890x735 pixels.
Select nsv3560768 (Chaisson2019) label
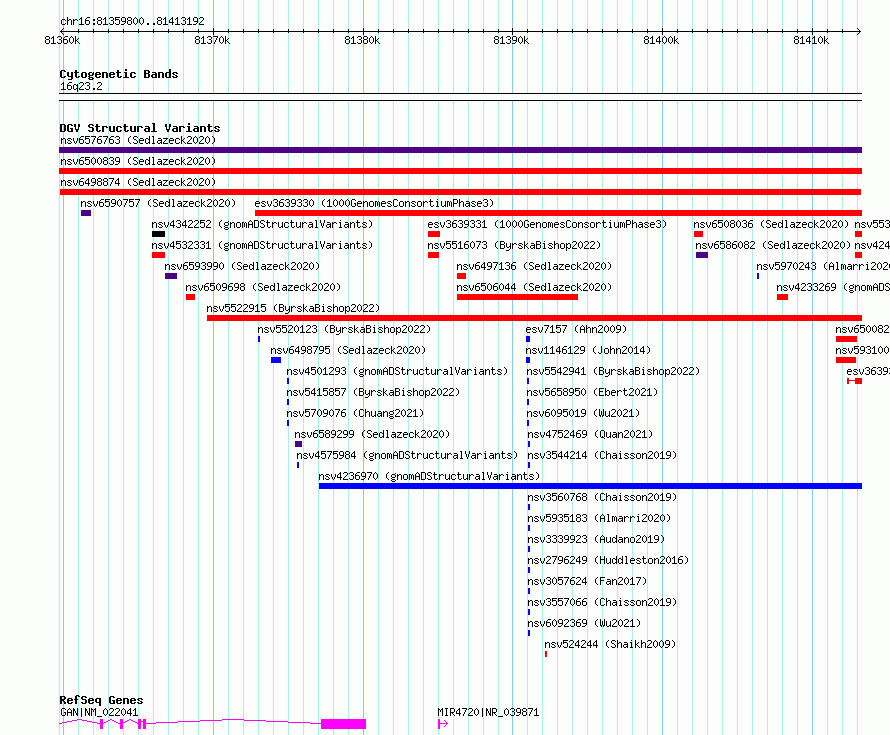click(602, 497)
